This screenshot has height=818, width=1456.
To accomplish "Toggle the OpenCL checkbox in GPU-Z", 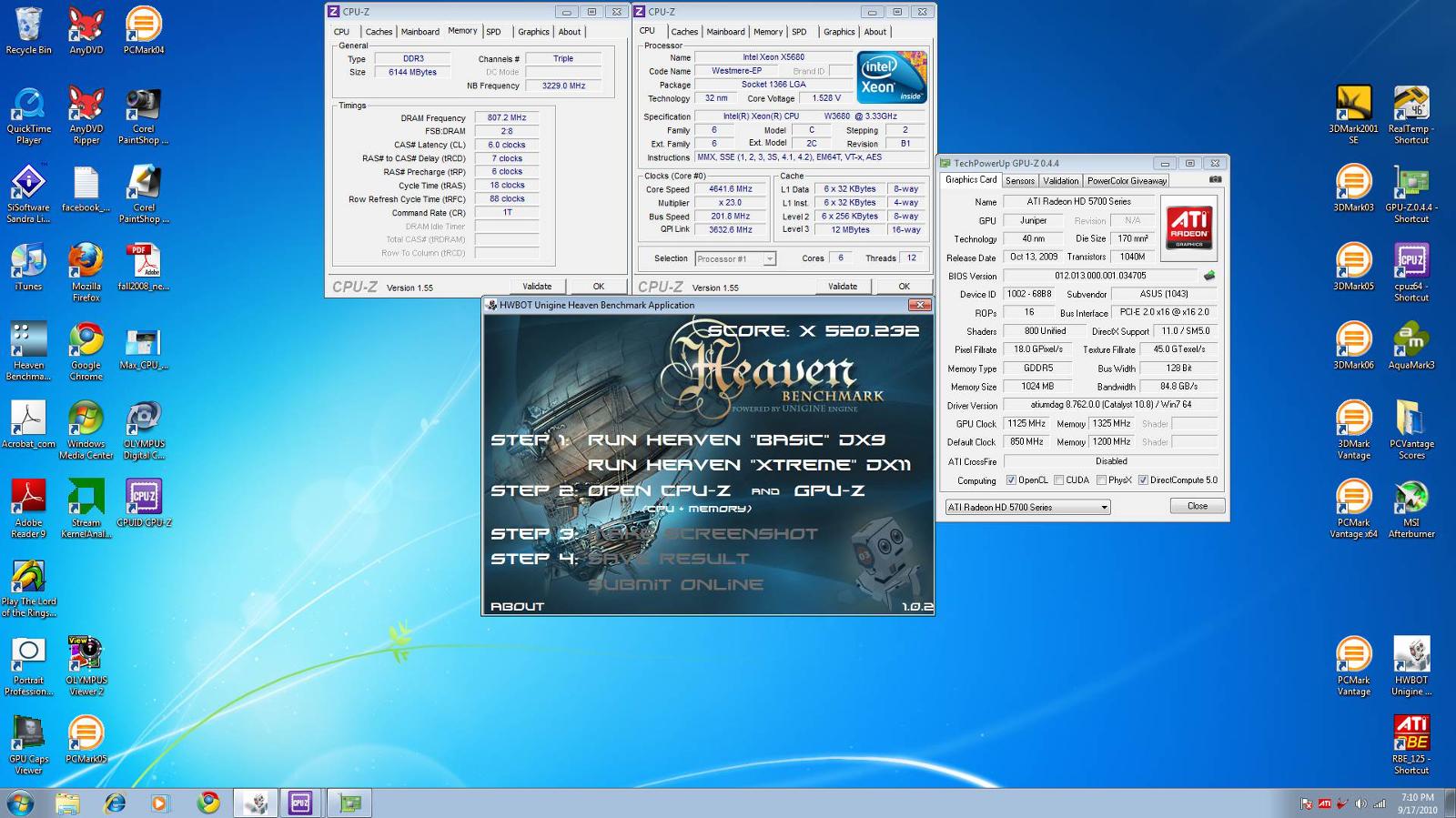I will (x=1011, y=480).
